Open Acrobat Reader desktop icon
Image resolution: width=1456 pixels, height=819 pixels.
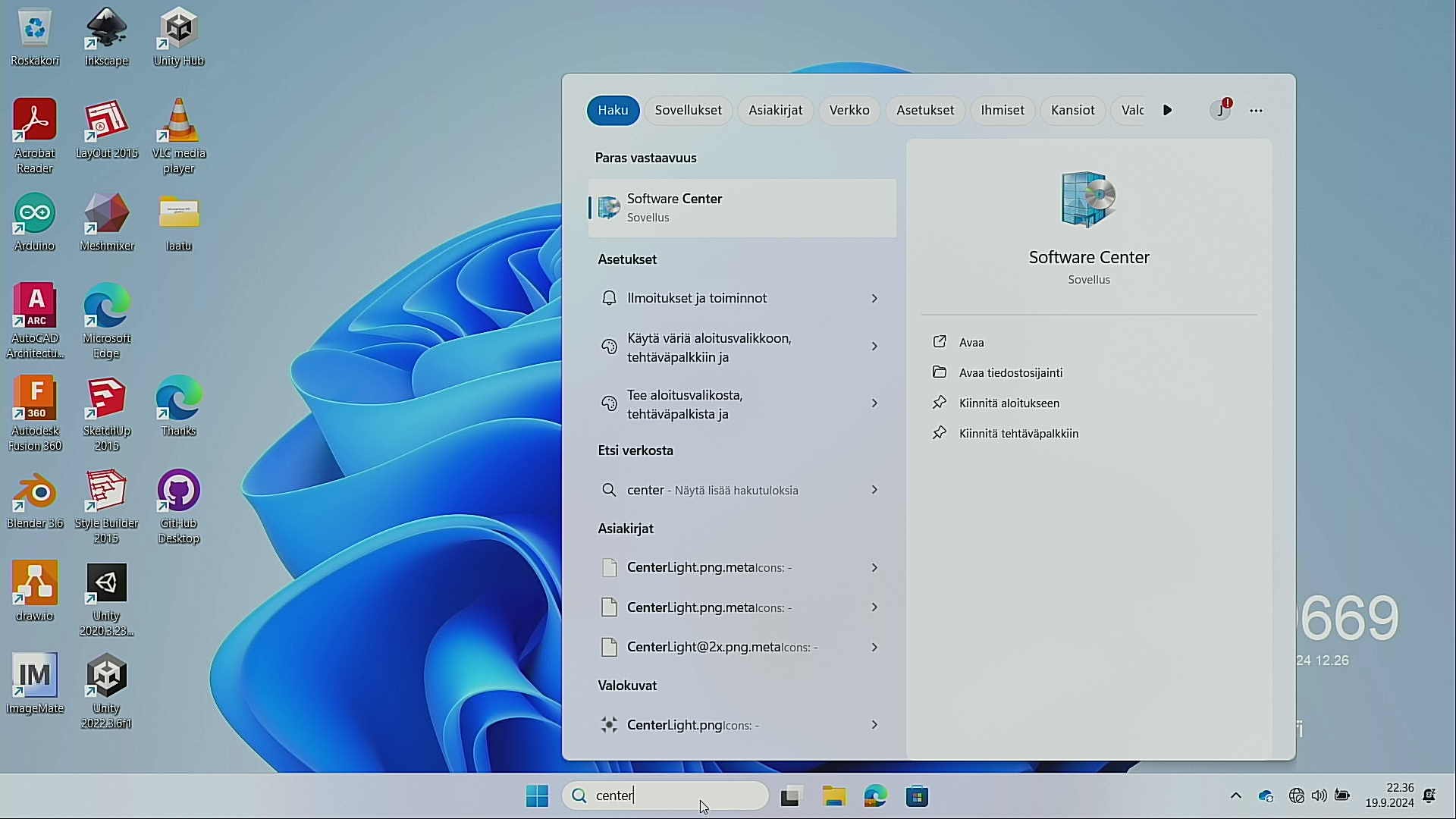[x=35, y=136]
